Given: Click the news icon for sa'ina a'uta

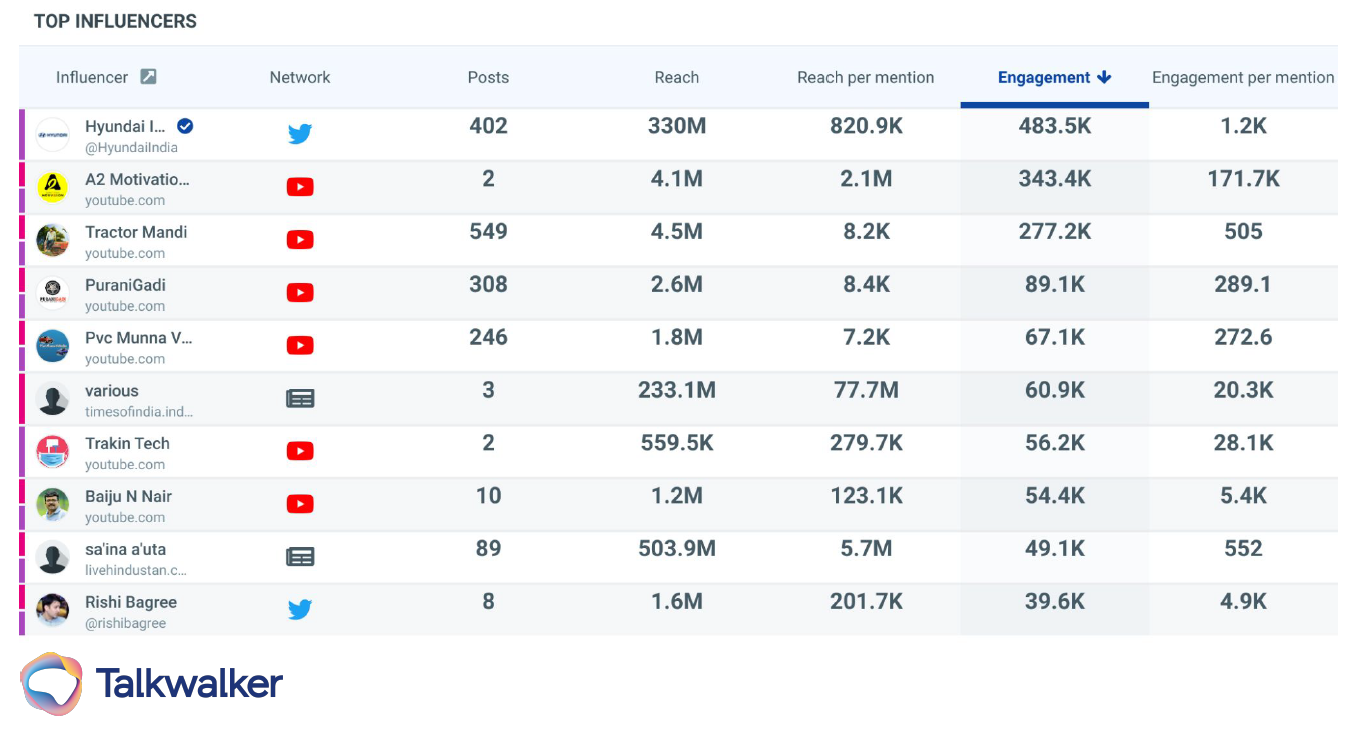Looking at the screenshot, I should (x=300, y=557).
